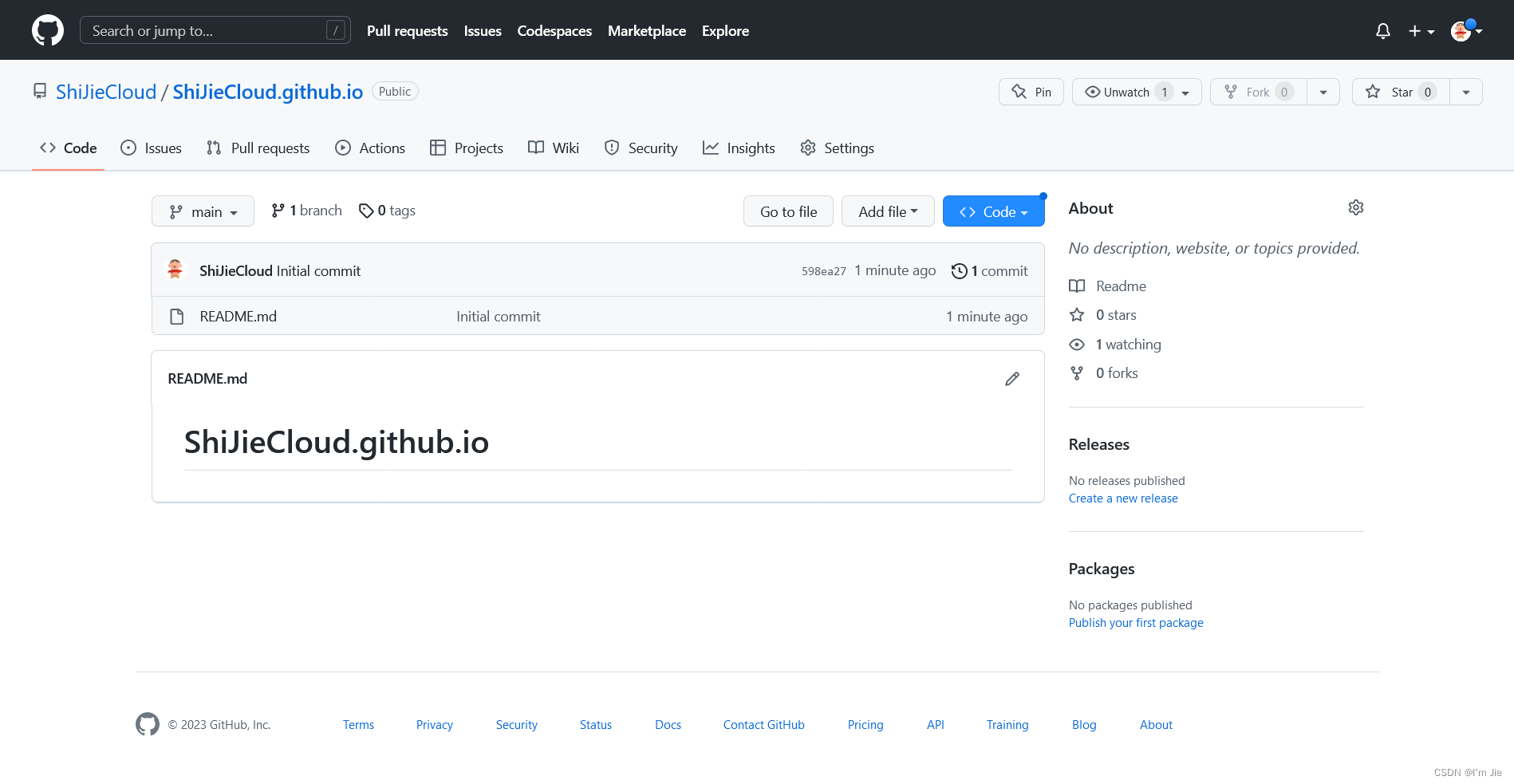
Task: Expand the Star lists caret
Action: click(1466, 92)
